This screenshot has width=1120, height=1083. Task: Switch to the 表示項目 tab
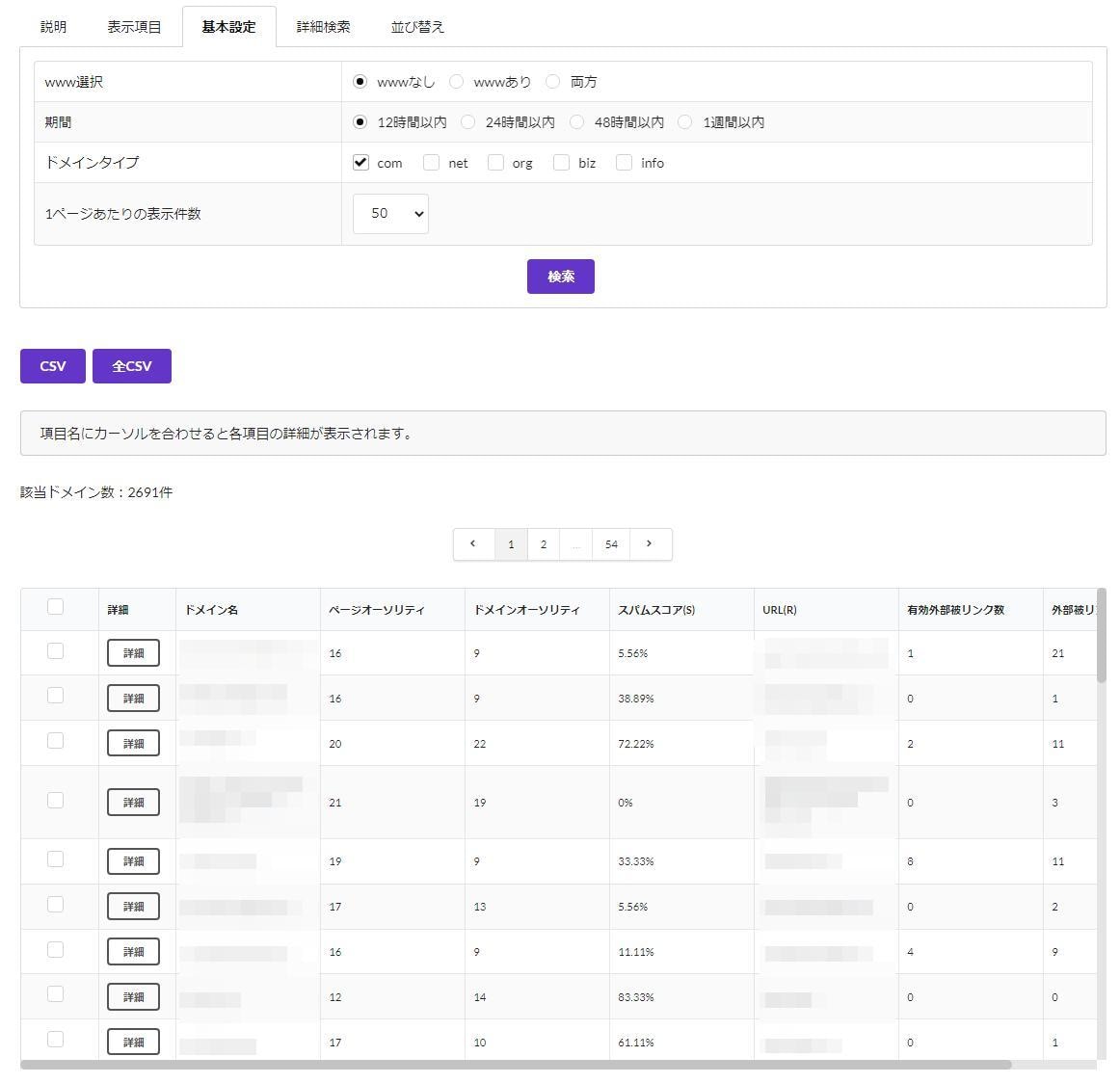click(x=134, y=27)
